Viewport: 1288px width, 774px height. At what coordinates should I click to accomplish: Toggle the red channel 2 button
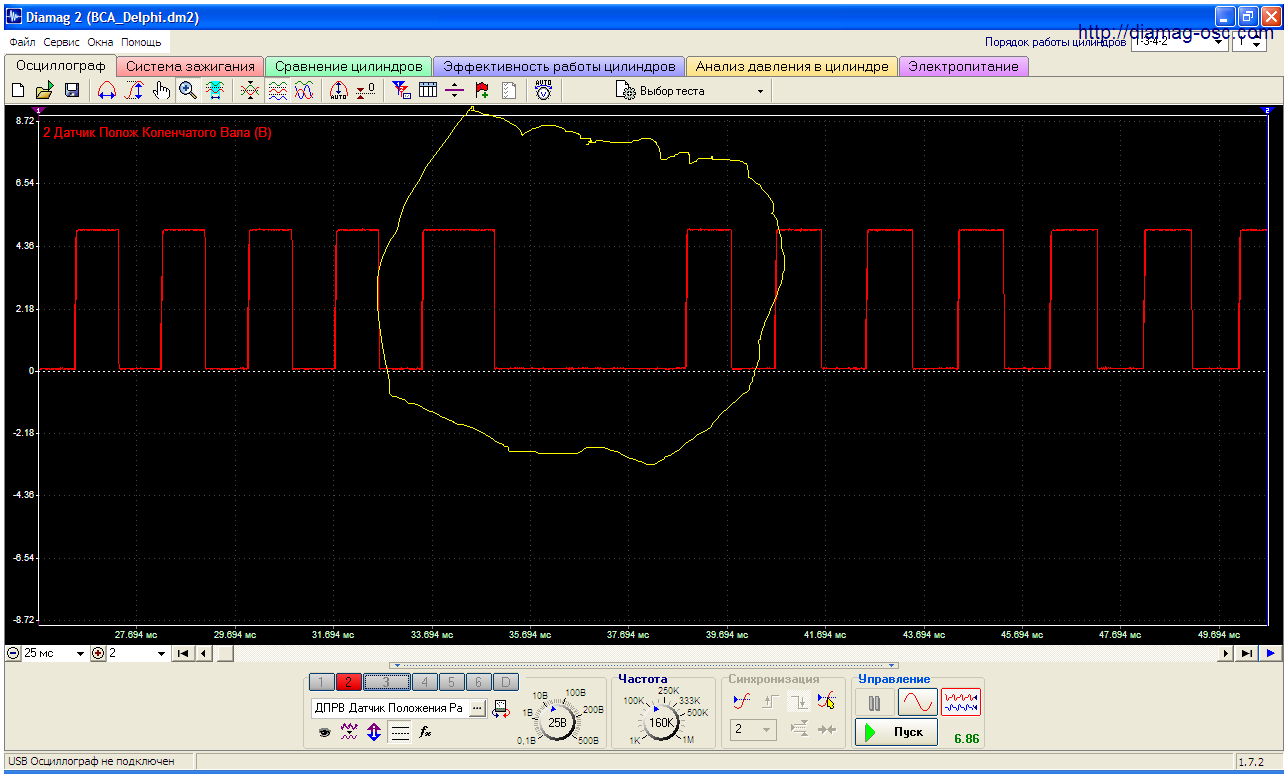pyautogui.click(x=348, y=682)
